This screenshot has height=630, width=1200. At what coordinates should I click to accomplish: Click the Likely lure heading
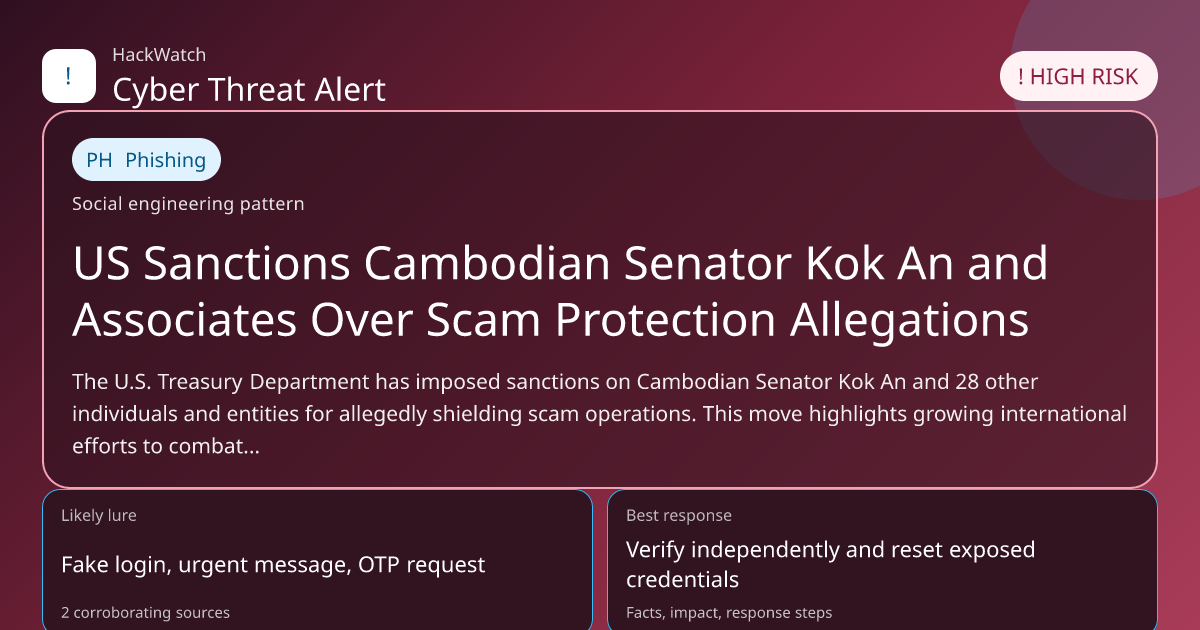pyautogui.click(x=99, y=516)
